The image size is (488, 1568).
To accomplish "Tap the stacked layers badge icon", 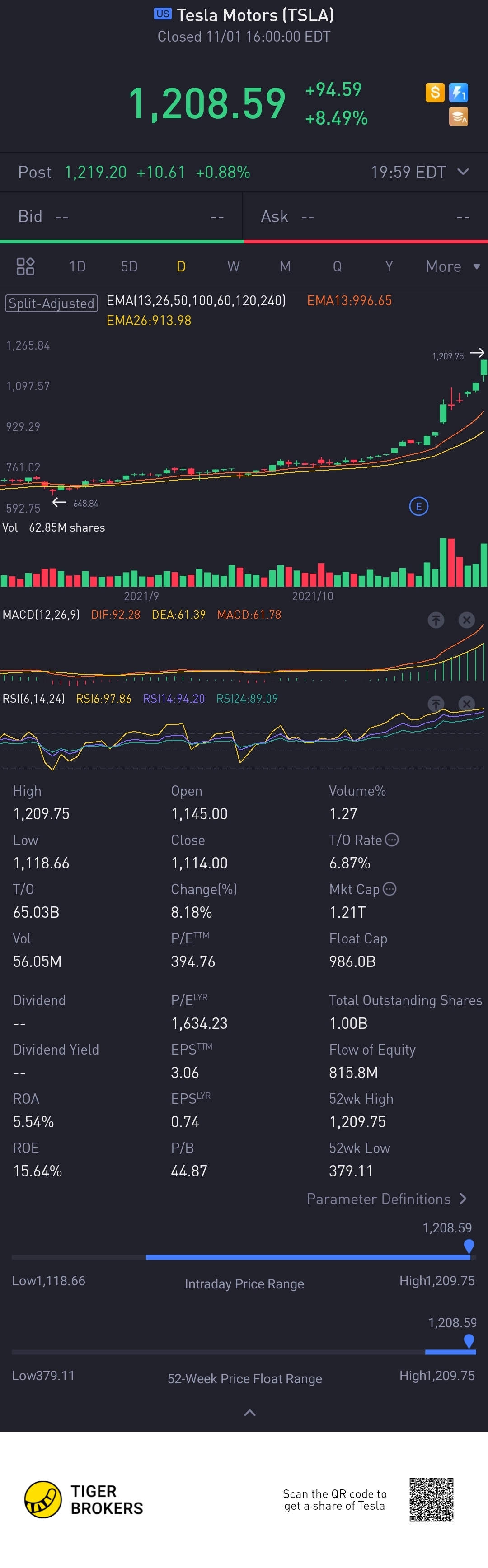I will [458, 116].
